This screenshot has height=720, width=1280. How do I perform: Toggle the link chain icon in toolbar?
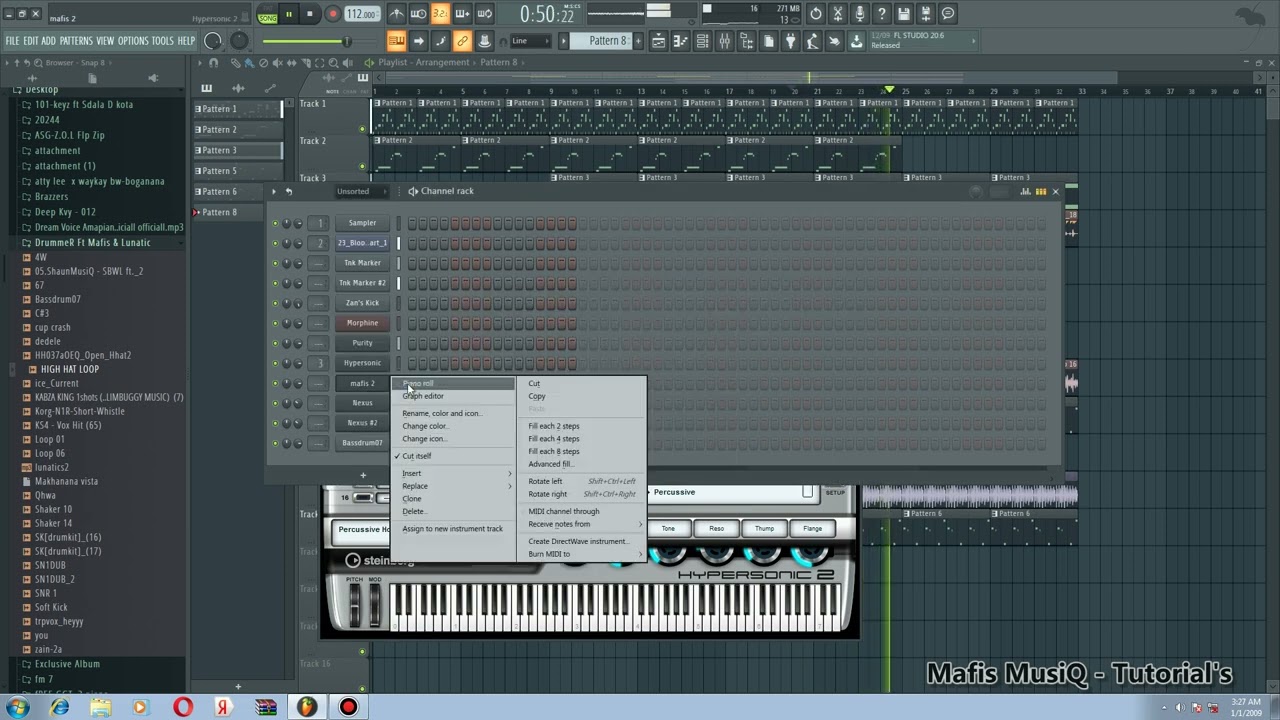462,41
